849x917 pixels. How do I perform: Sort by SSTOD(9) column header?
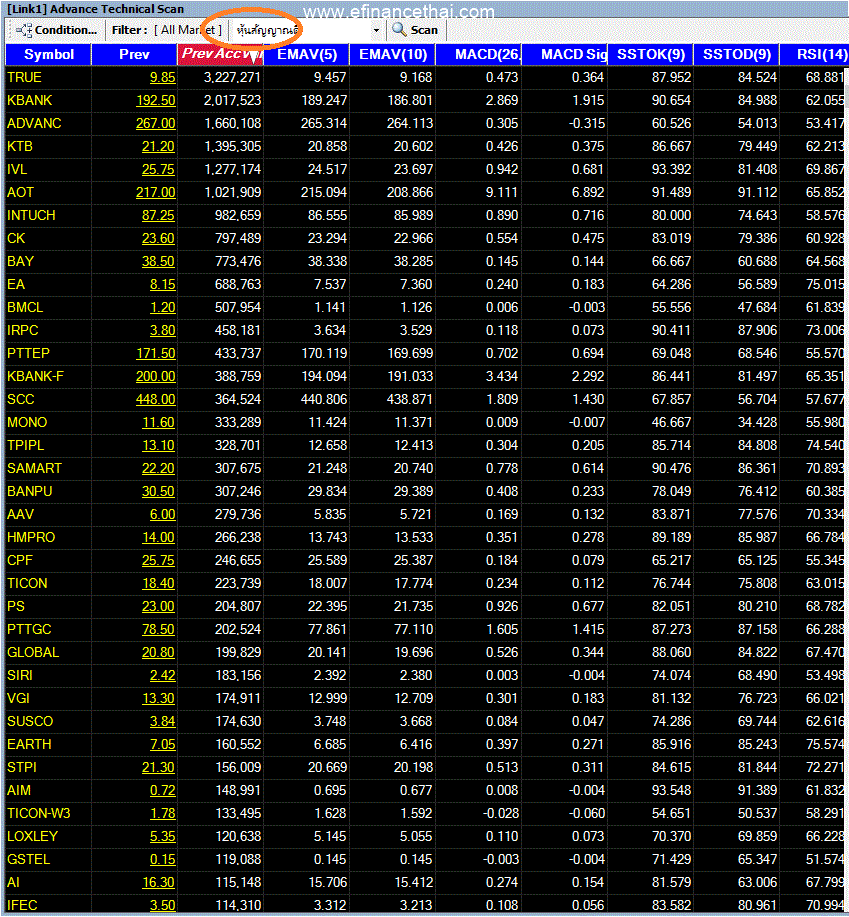pyautogui.click(x=736, y=54)
